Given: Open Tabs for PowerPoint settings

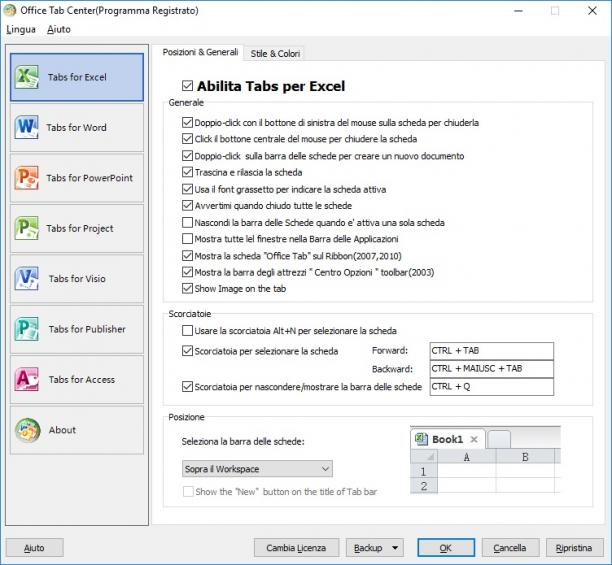Looking at the screenshot, I should [x=77, y=178].
